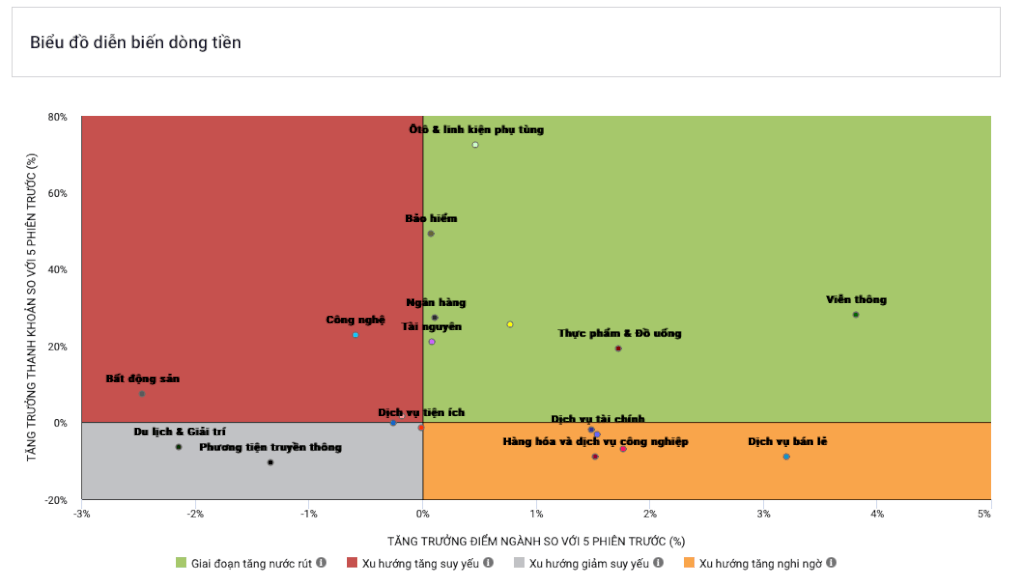Click the Tài nguyên purple data point
The width and height of the screenshot is (1024, 587).
(x=432, y=341)
